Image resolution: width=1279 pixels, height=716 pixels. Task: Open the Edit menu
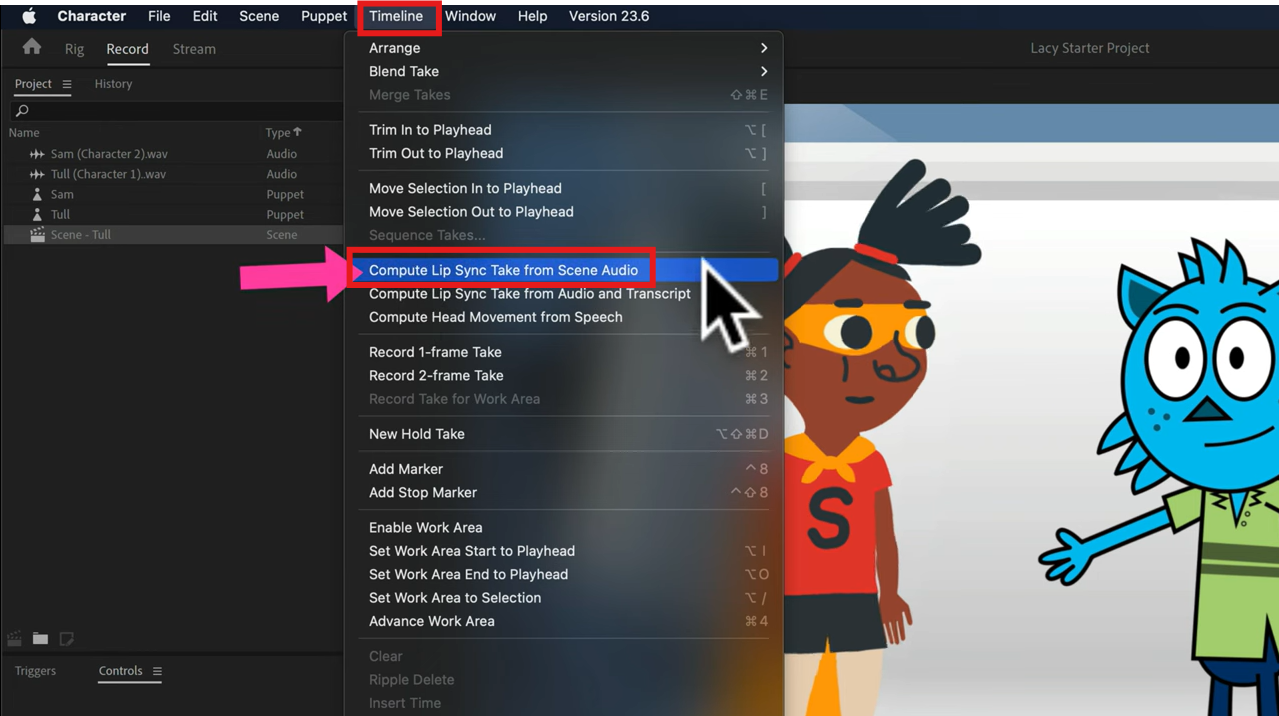click(205, 16)
